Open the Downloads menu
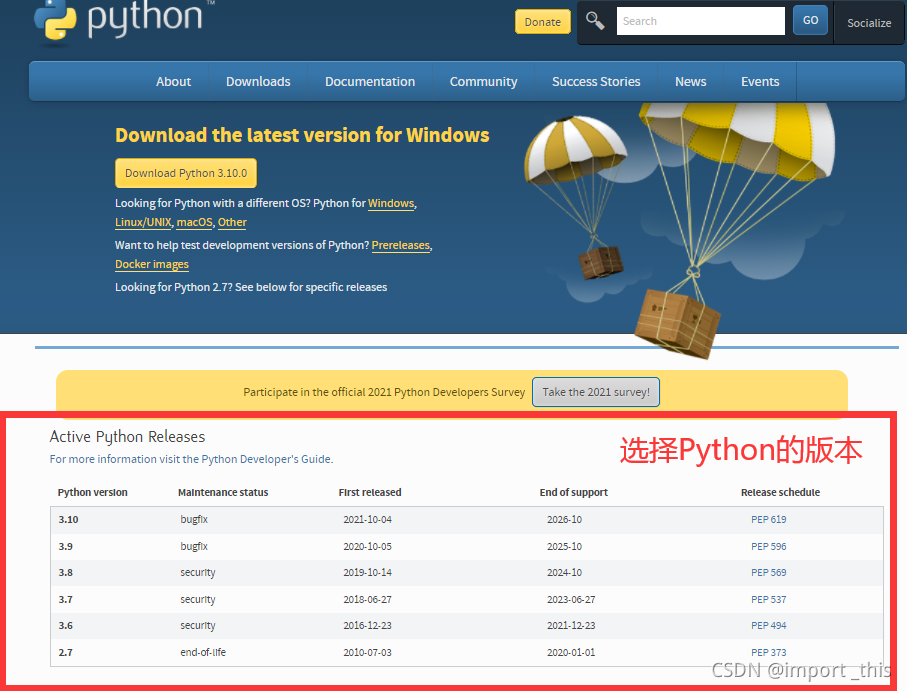This screenshot has height=691, width=907. [258, 82]
